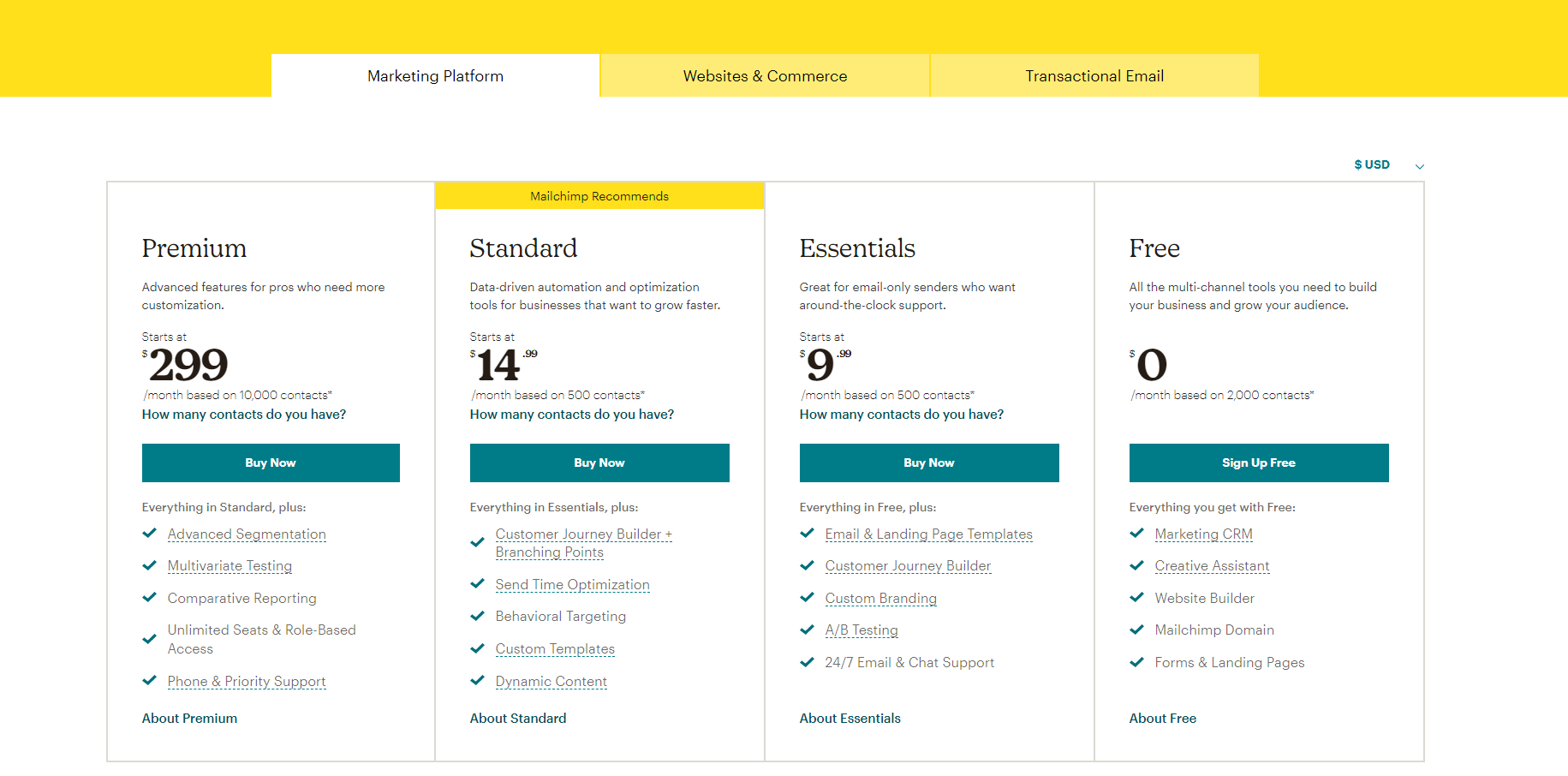Viewport: 1568px width, 776px height.
Task: Click the Send Time Optimization link
Action: click(573, 585)
